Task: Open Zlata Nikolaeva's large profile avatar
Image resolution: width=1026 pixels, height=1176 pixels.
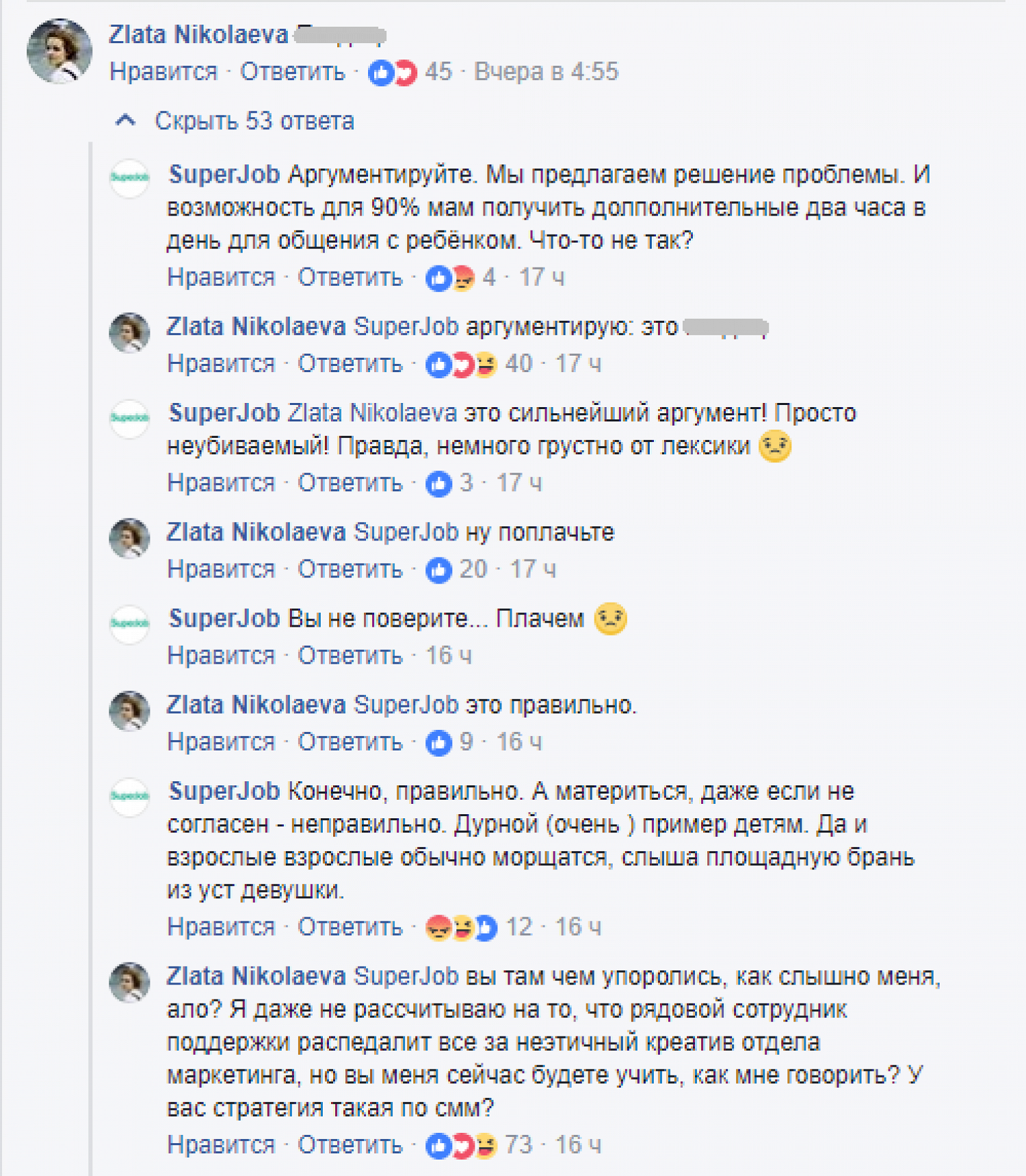Action: coord(60,51)
